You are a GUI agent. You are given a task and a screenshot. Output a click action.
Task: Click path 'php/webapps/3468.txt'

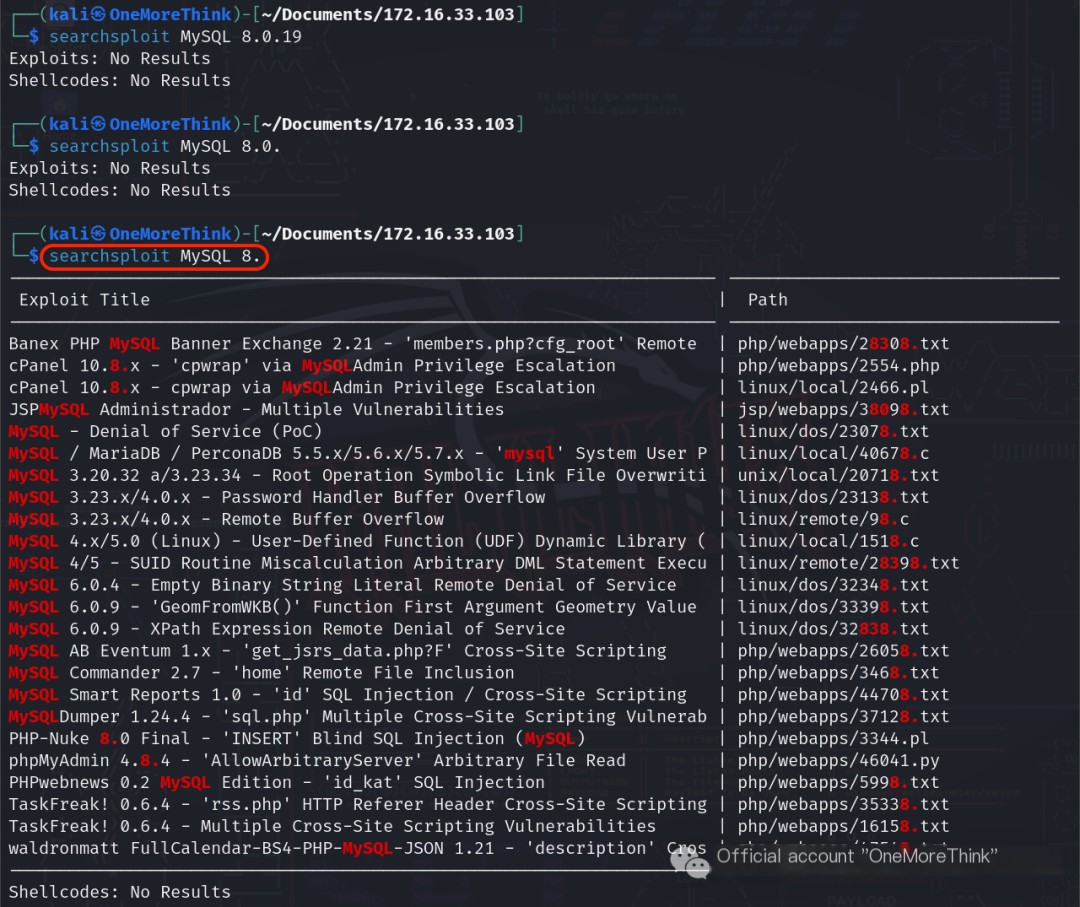point(838,674)
